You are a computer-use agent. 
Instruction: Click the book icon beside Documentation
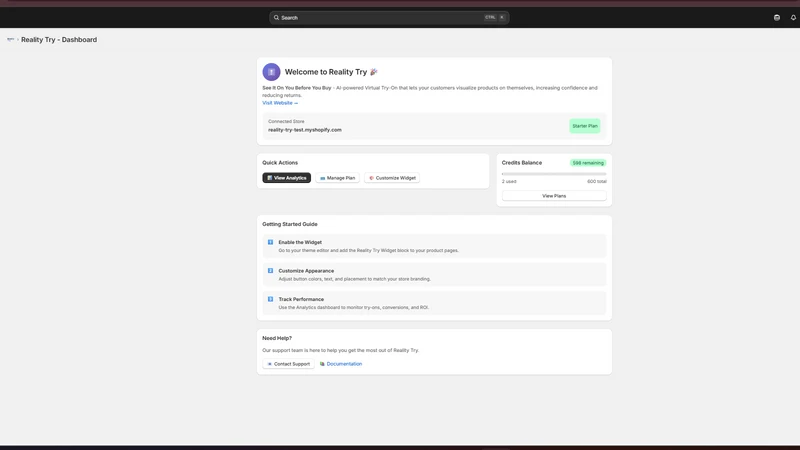322,364
